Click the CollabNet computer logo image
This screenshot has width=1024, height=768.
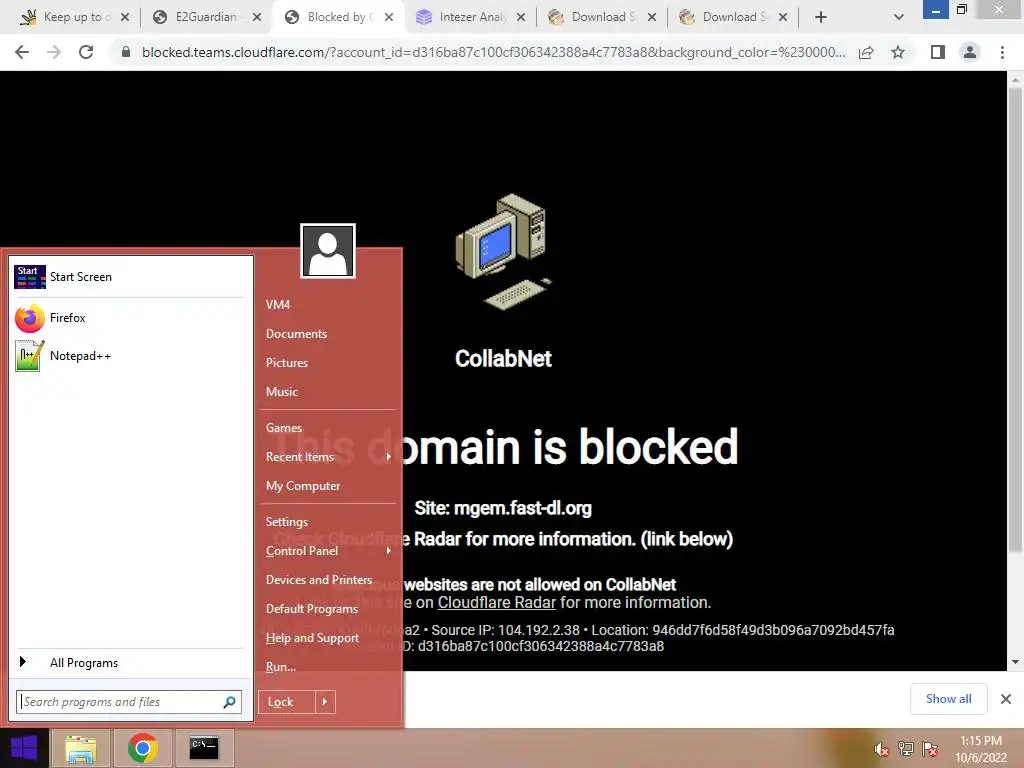(x=504, y=252)
